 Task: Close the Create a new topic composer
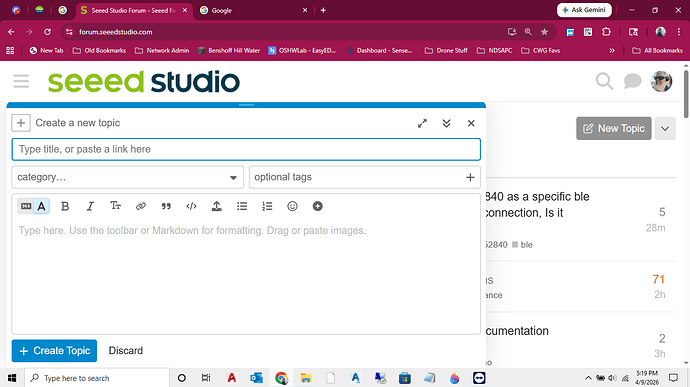[x=471, y=123]
